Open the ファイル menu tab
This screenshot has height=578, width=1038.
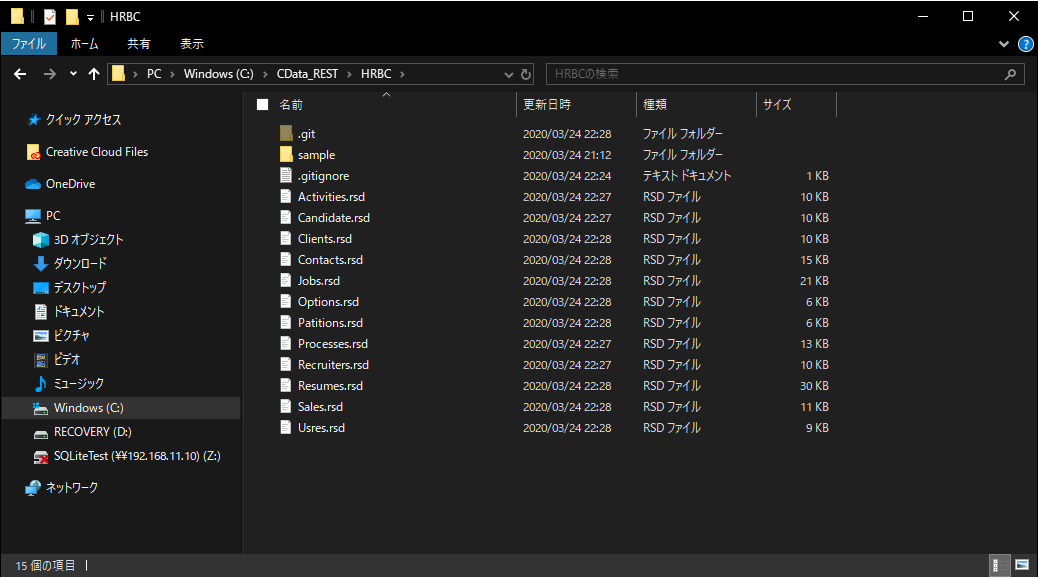point(29,44)
